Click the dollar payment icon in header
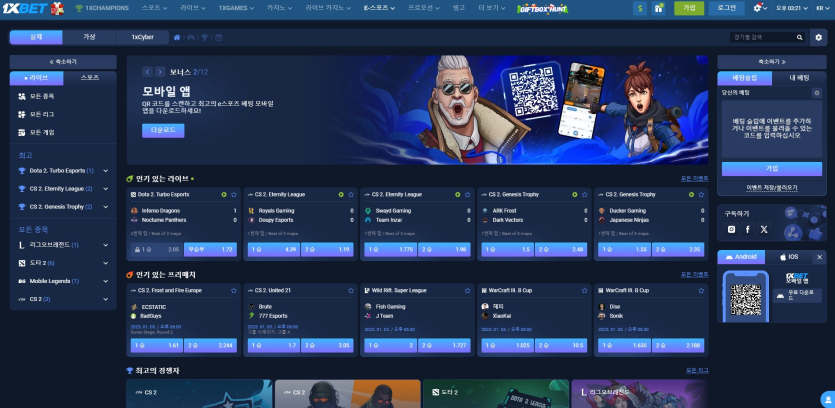The image size is (835, 408). pos(639,8)
